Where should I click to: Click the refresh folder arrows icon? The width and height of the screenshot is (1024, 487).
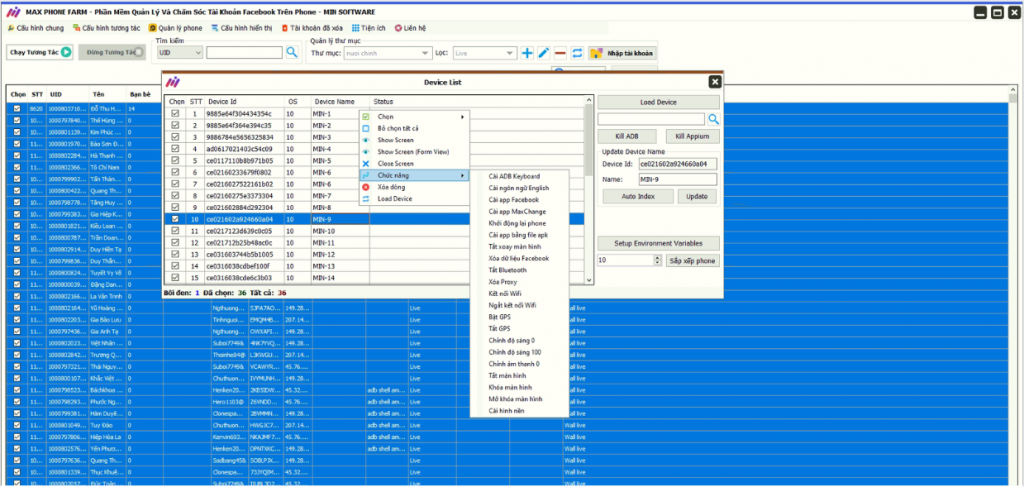577,53
